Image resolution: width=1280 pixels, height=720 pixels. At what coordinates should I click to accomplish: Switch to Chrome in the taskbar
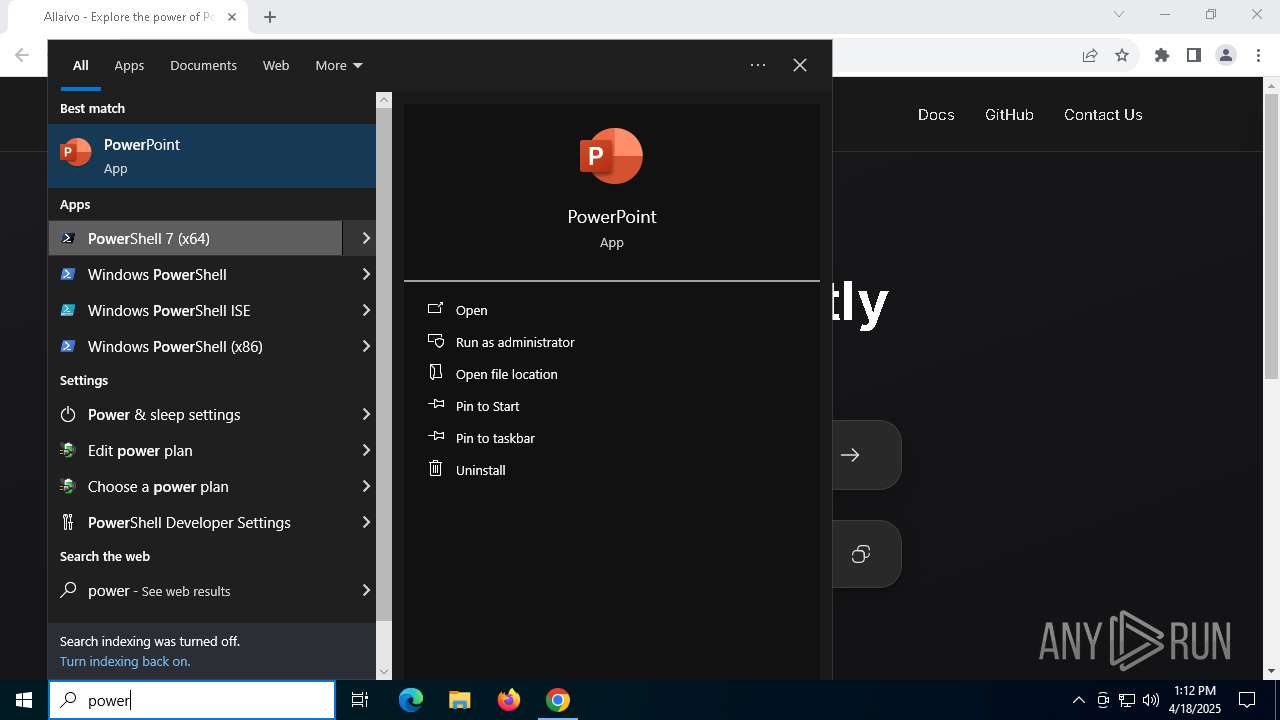[558, 700]
